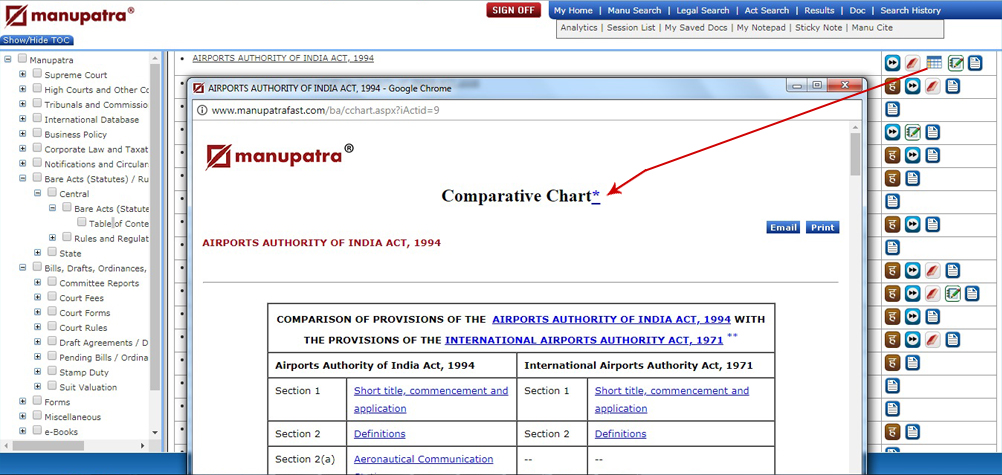Click the Show/Hide TOC button
1002x475 pixels.
point(37,40)
